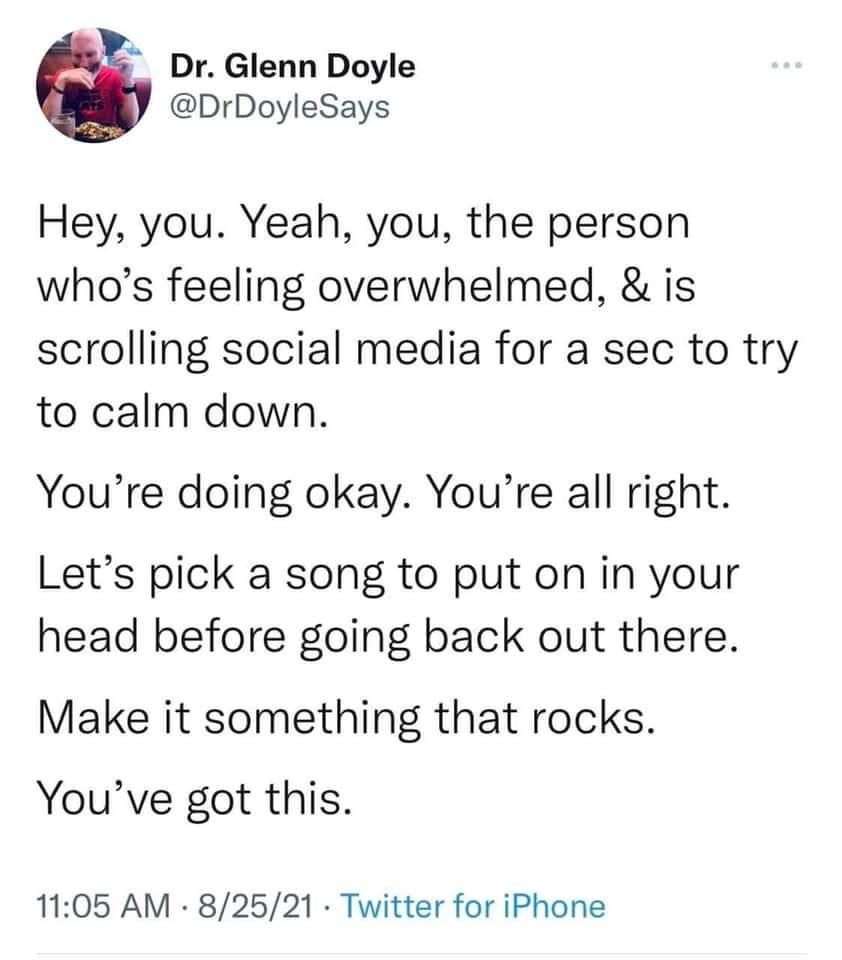Image resolution: width=842 pixels, height=960 pixels.
Task: Click the text "to calm down."
Action: [182, 414]
